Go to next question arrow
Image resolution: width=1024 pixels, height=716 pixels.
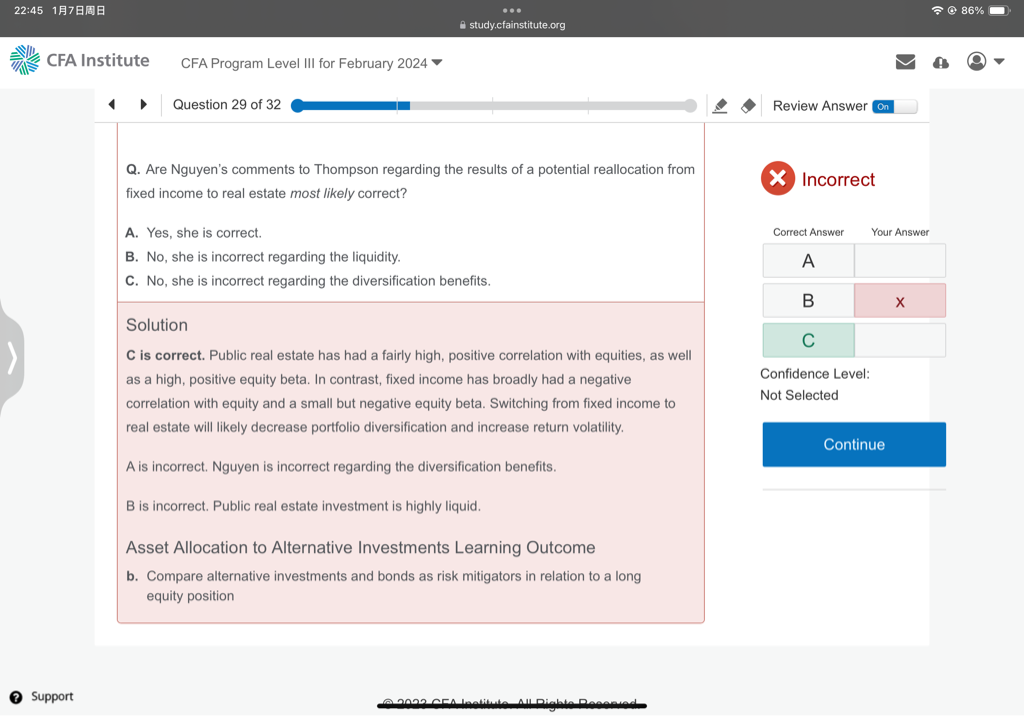[x=144, y=105]
